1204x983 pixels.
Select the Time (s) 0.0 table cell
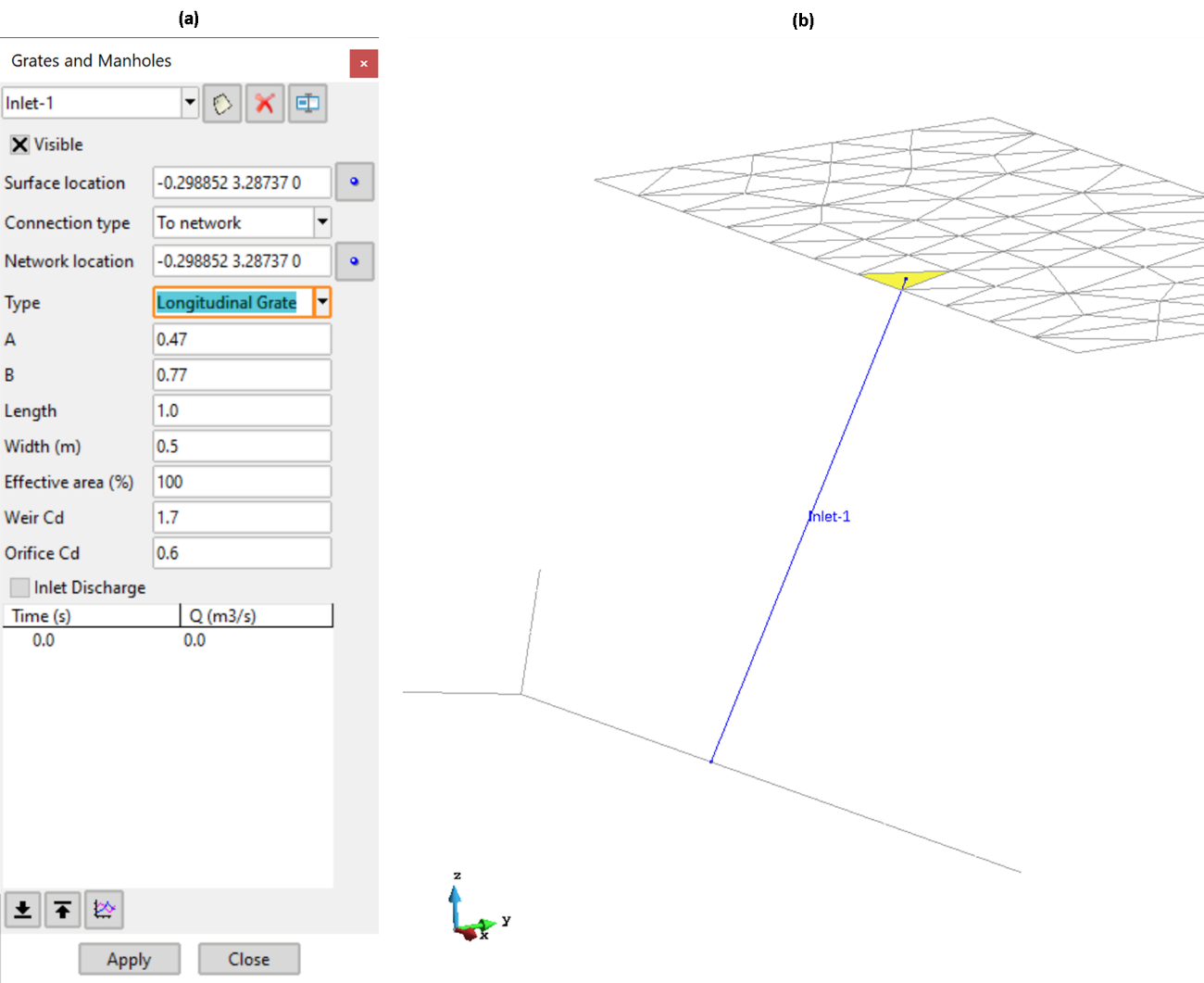44,640
